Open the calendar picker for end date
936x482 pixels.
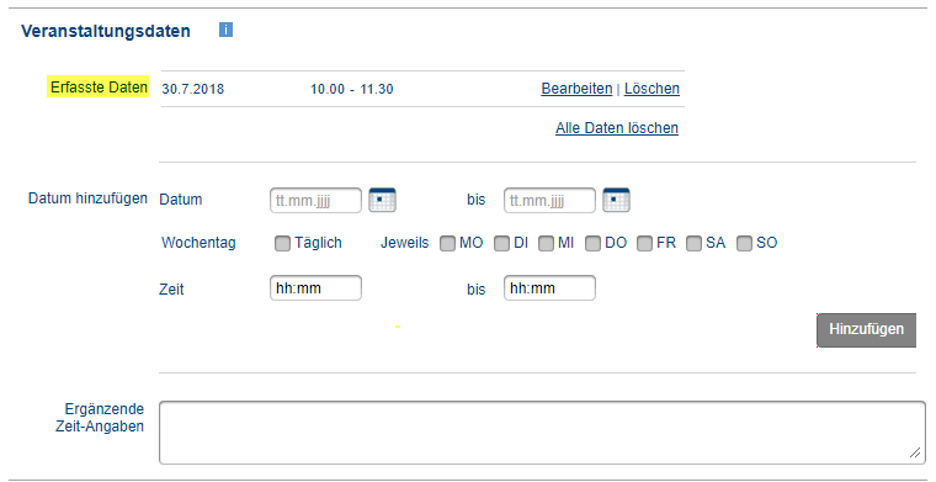click(616, 199)
